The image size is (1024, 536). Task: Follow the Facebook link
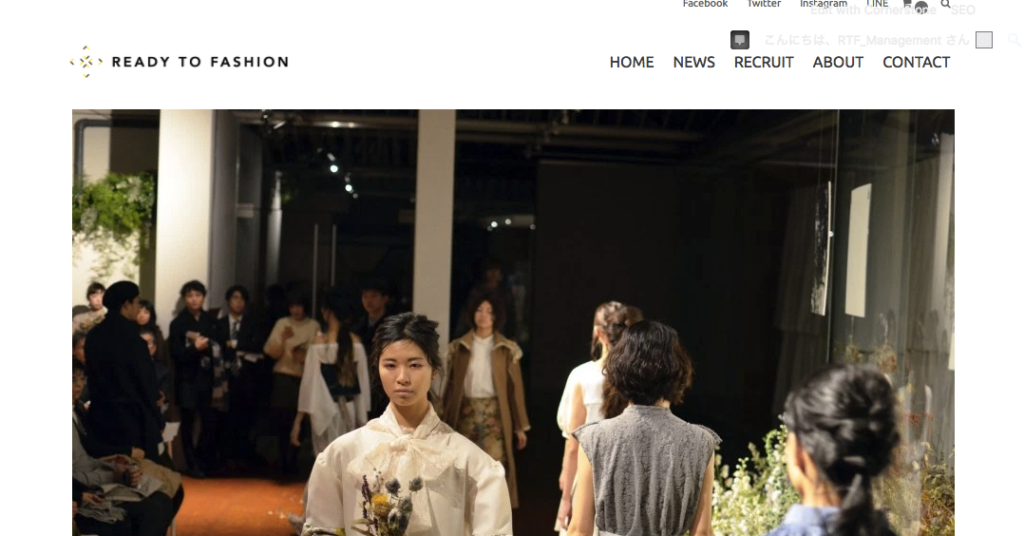point(705,4)
